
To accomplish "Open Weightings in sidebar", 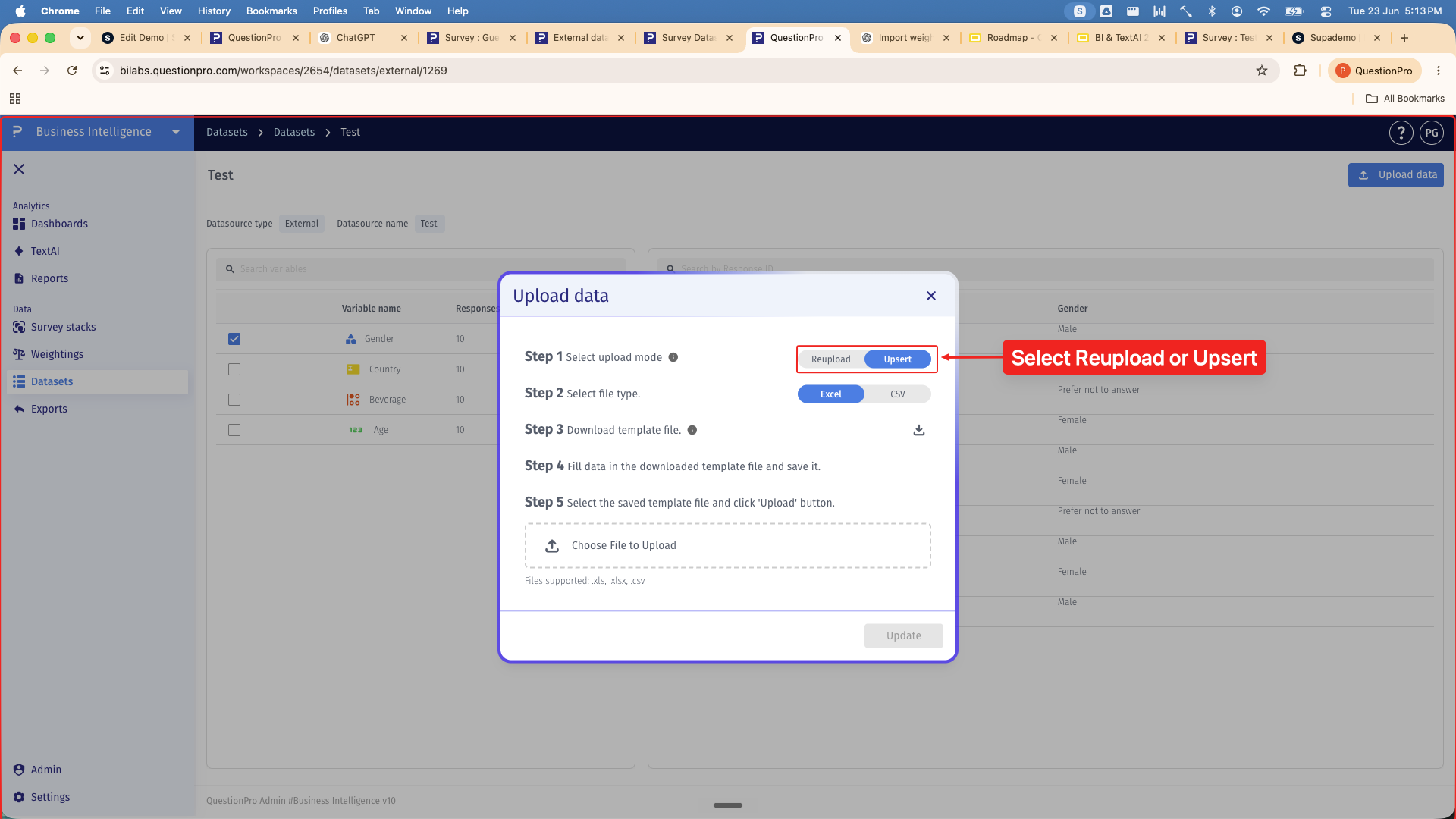I will [x=57, y=354].
